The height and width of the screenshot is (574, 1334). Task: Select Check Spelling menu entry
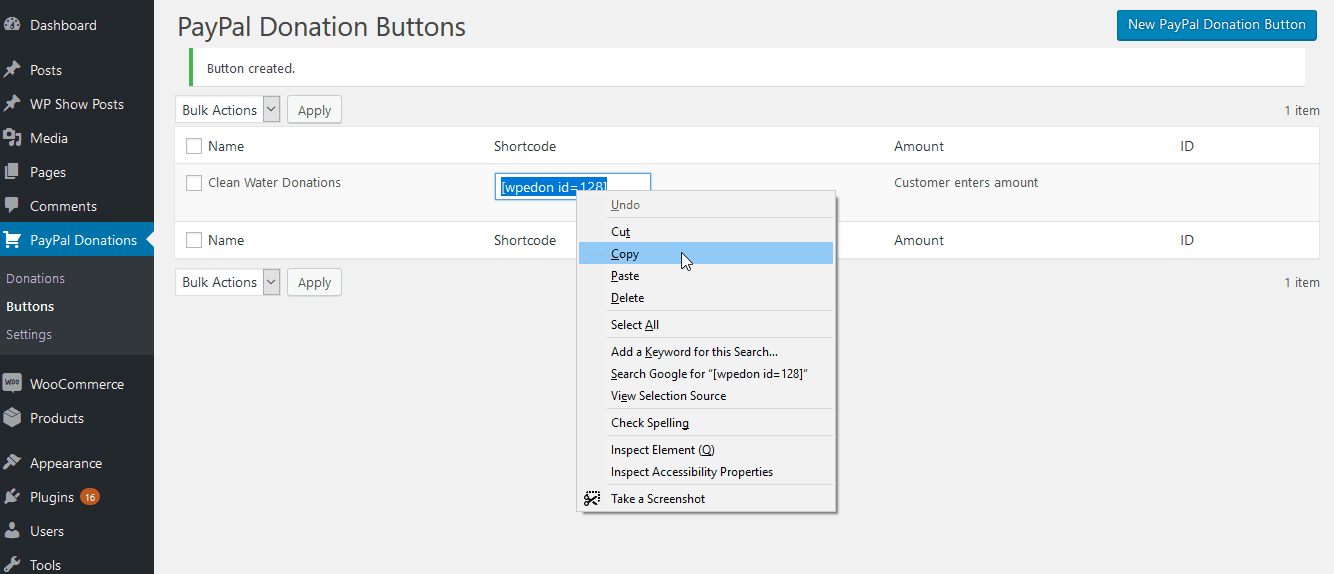click(x=706, y=423)
